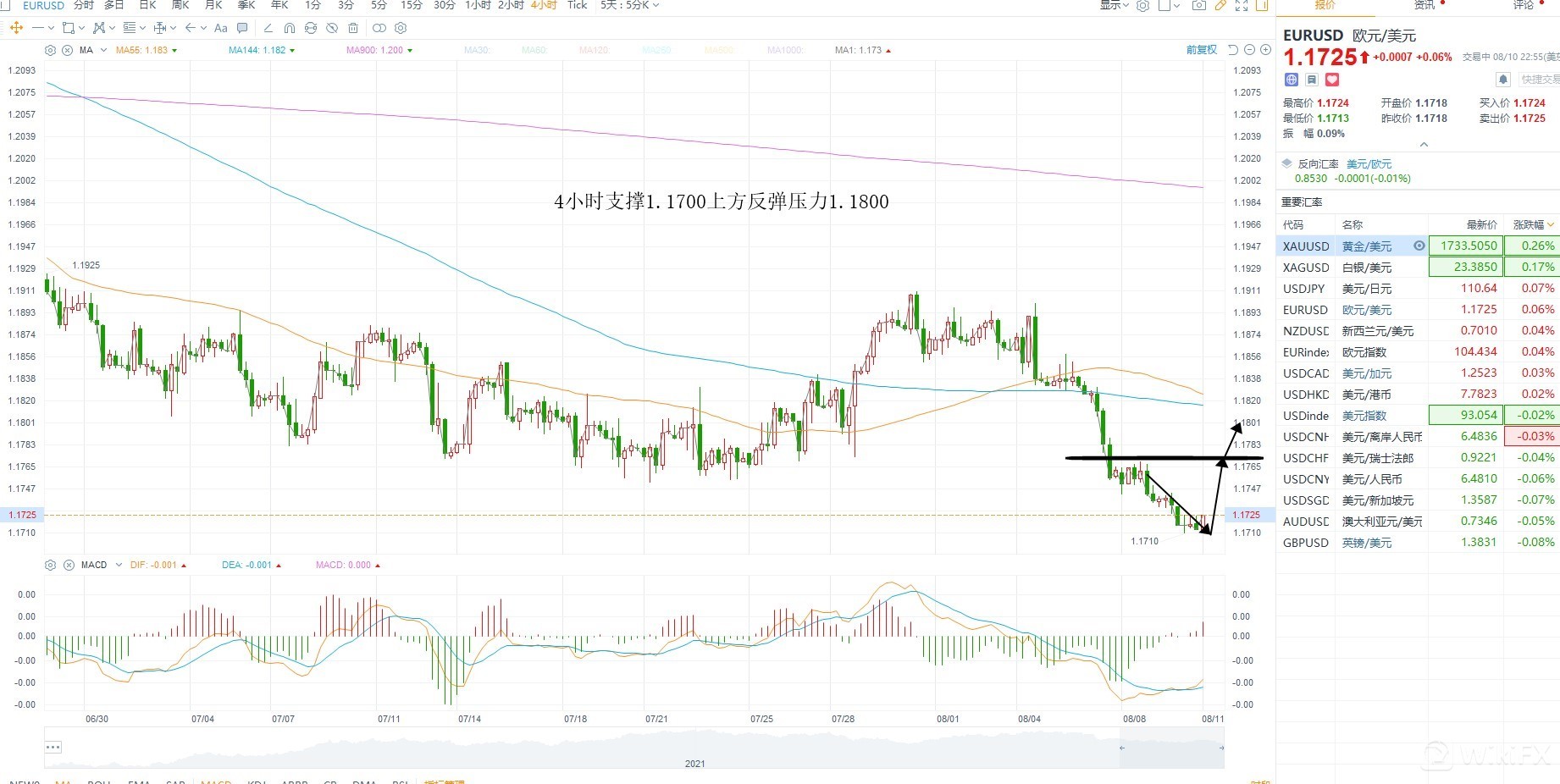Click the 前复权 adjustment link
This screenshot has width=1560, height=784.
click(1201, 51)
